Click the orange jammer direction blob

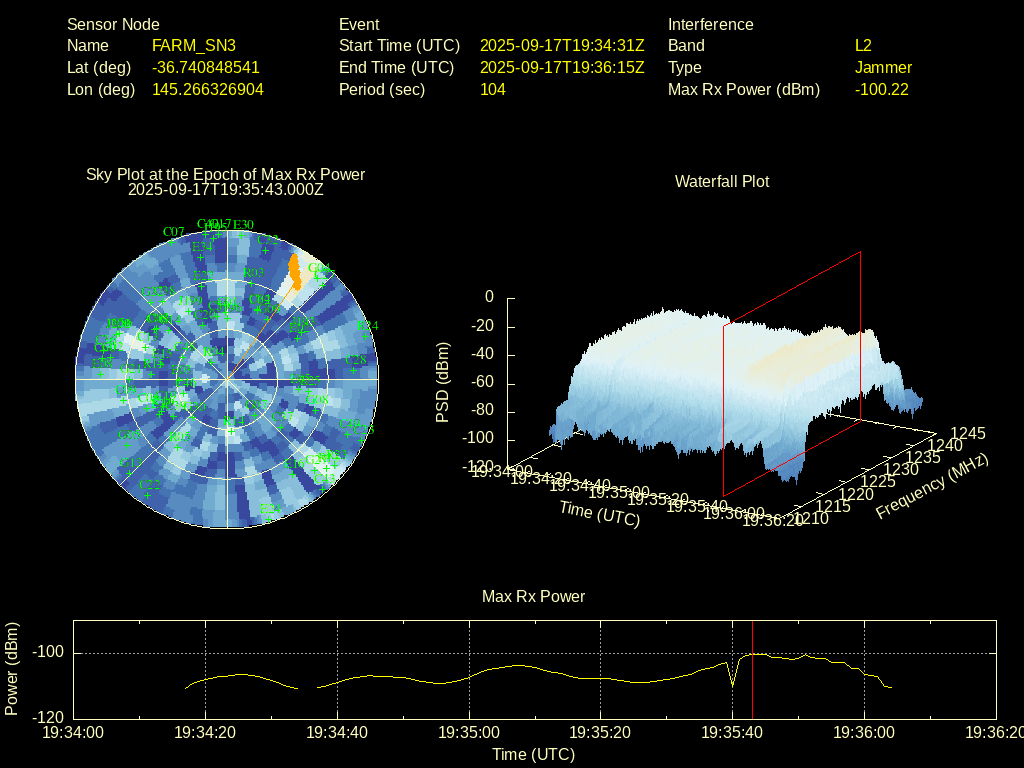click(294, 271)
